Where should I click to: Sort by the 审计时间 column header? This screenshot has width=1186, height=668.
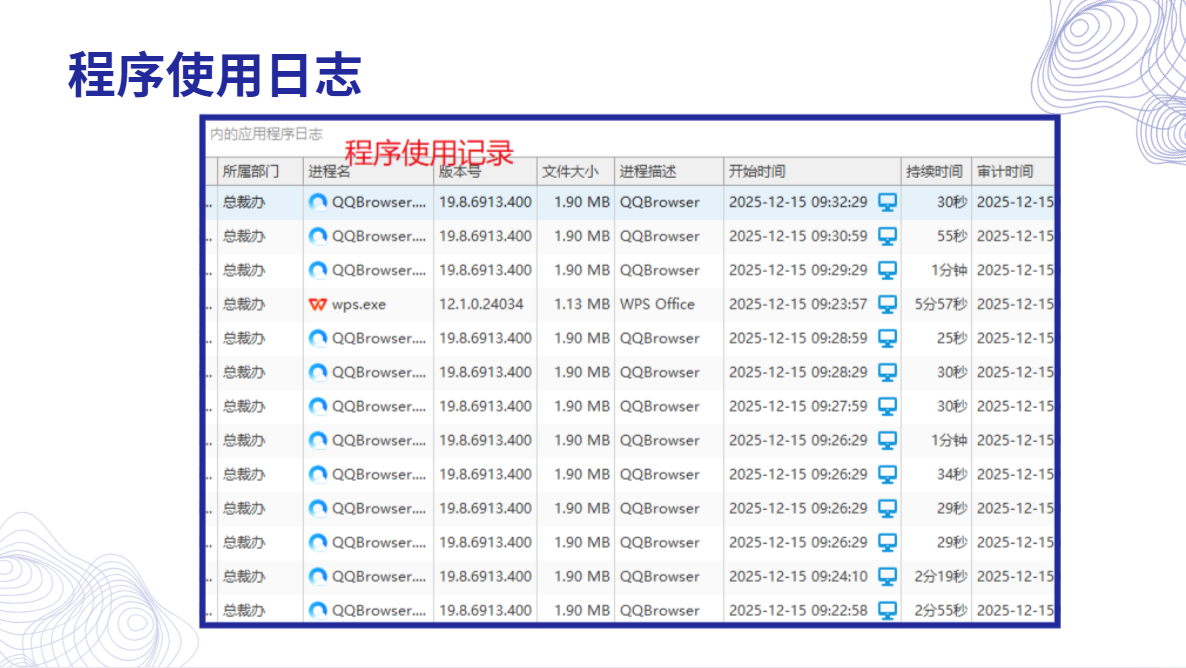point(1013,172)
